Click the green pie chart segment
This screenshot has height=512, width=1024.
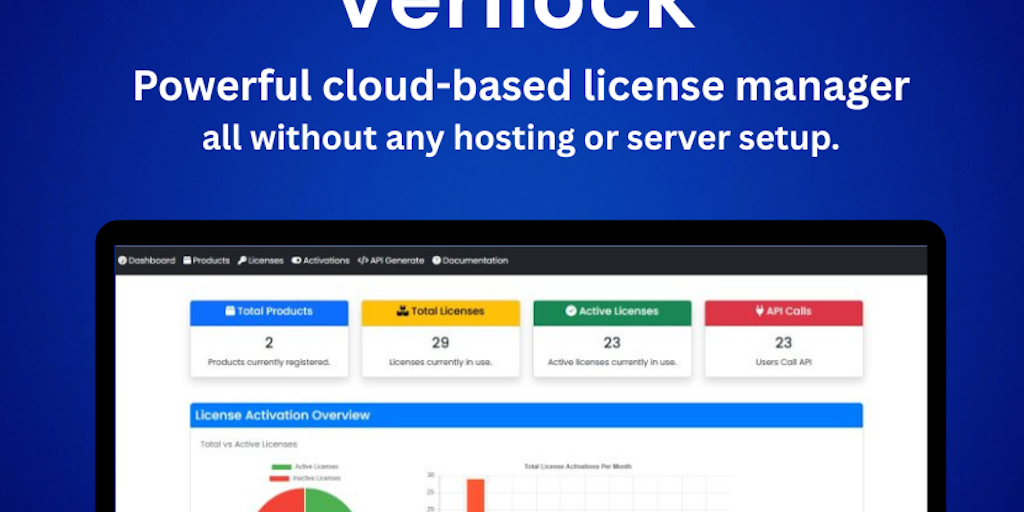tap(328, 501)
